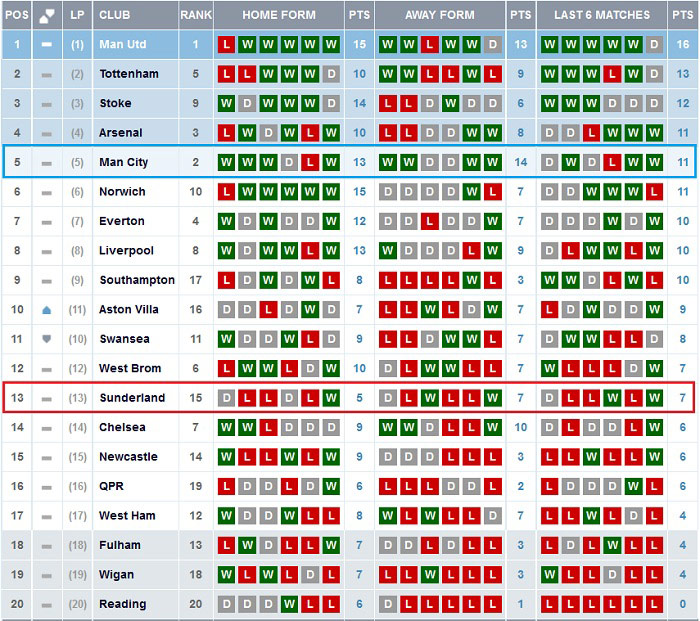Click Chelsea's away points value 10
700x621 pixels.
521,428
